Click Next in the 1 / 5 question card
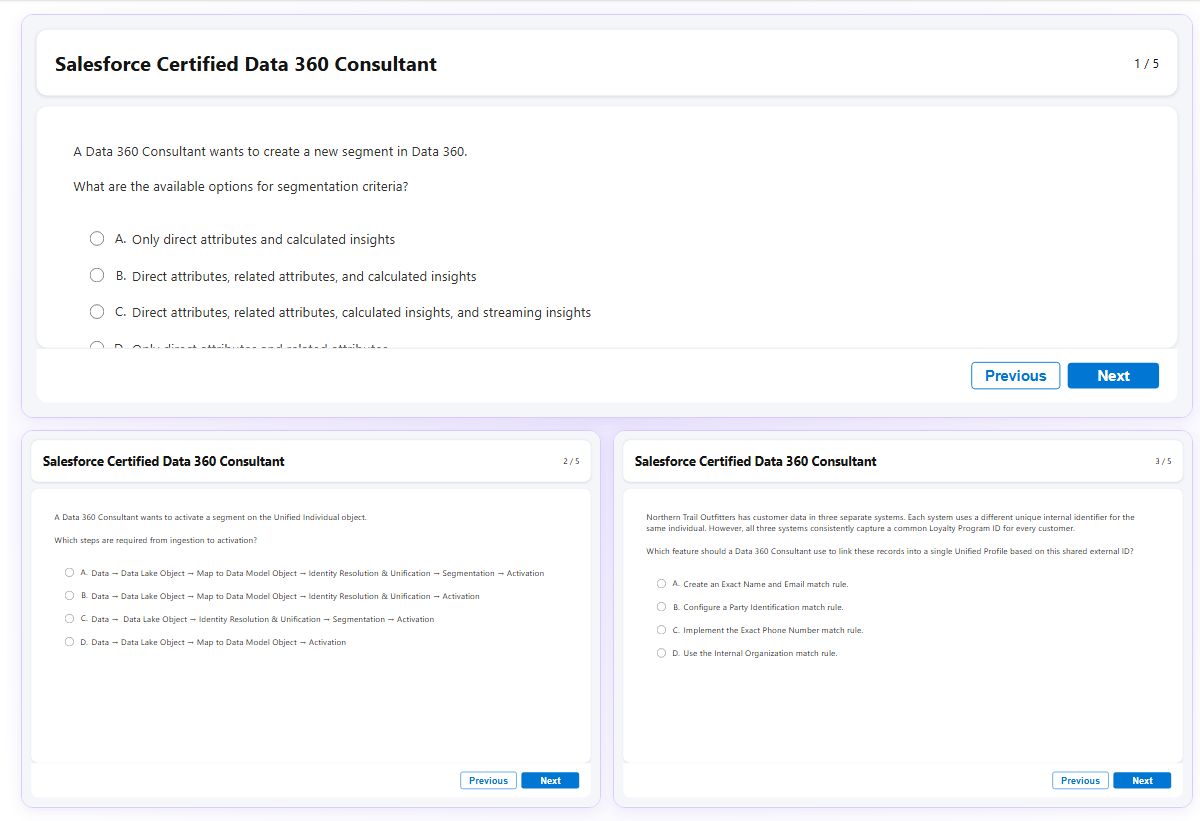 coord(1113,376)
